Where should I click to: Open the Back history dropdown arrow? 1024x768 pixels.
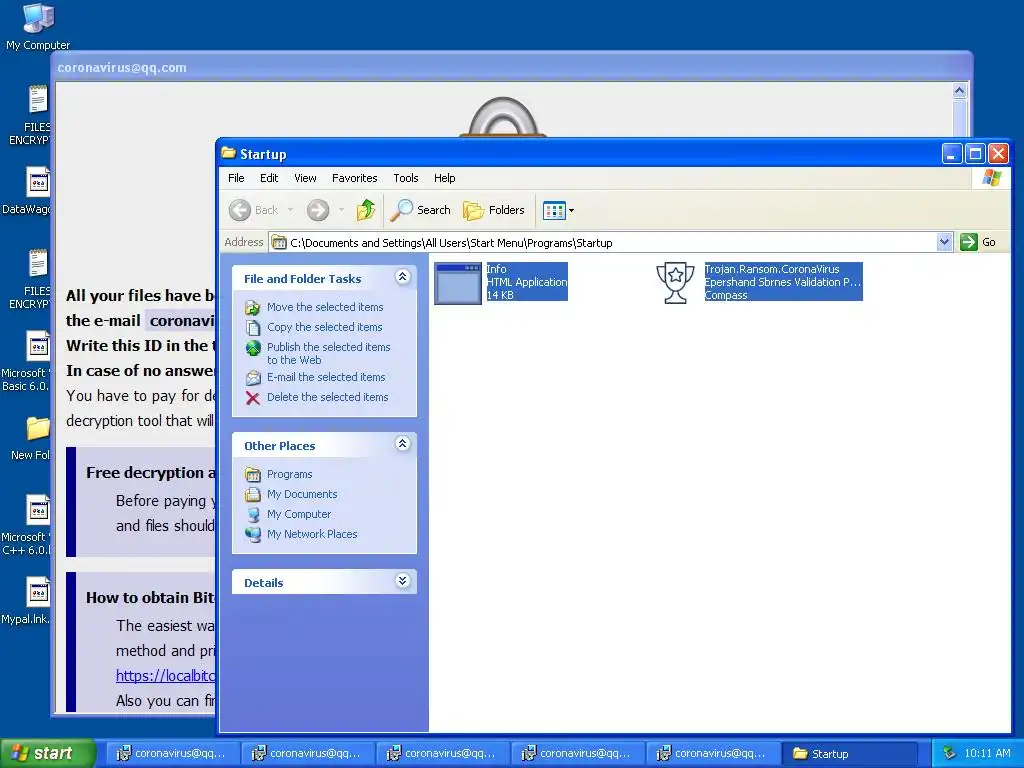click(x=290, y=210)
